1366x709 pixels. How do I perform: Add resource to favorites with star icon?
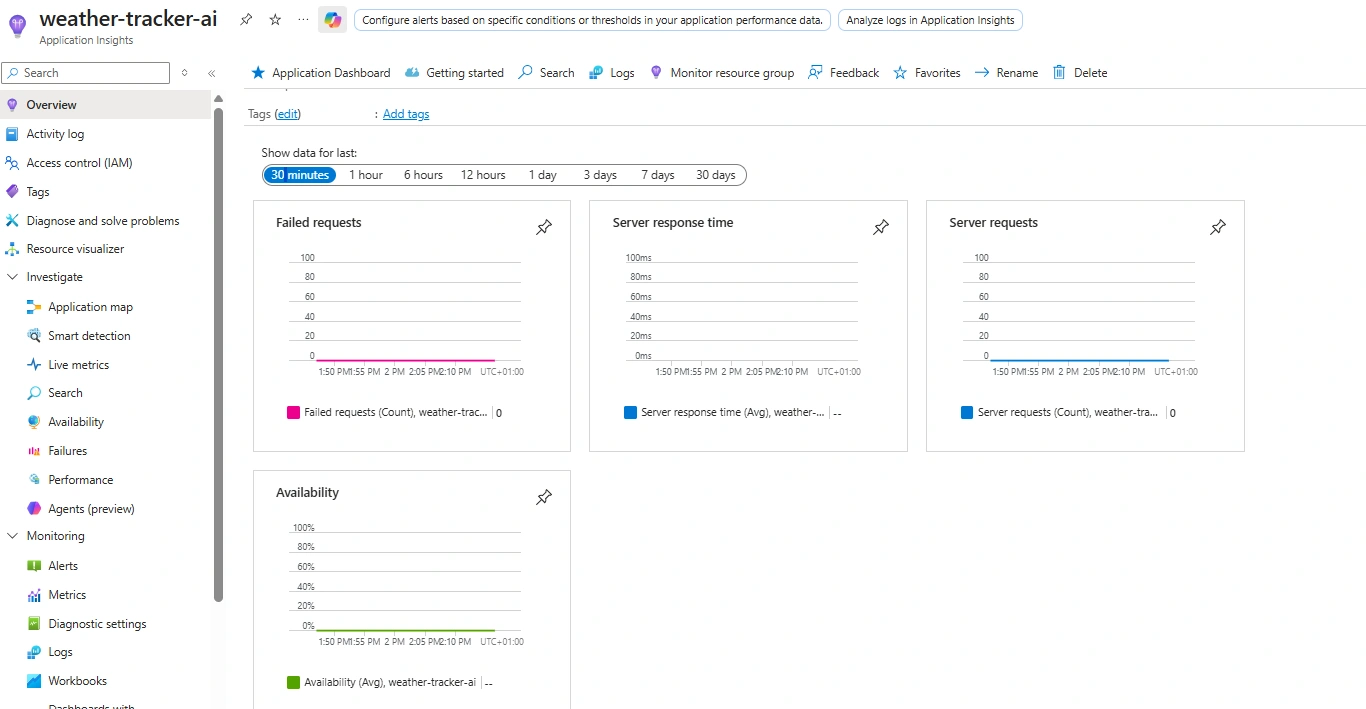275,20
